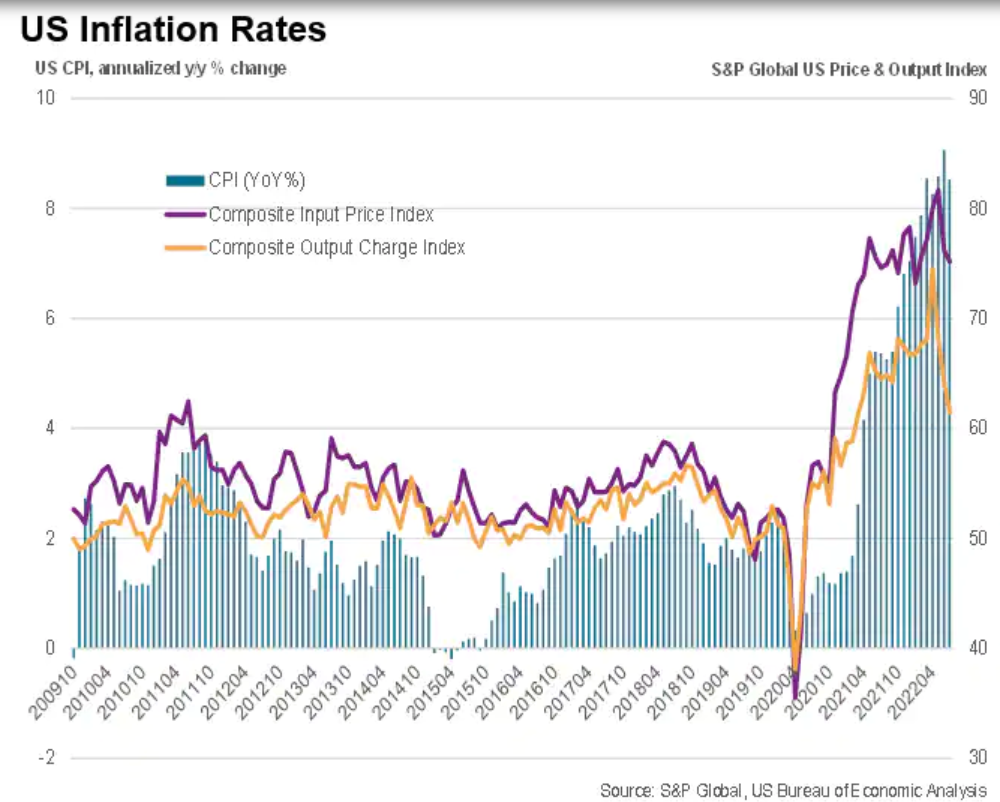Click the teal CPI (YoY%) legend swatch
Image resolution: width=1000 pixels, height=802 pixels.
(185, 180)
